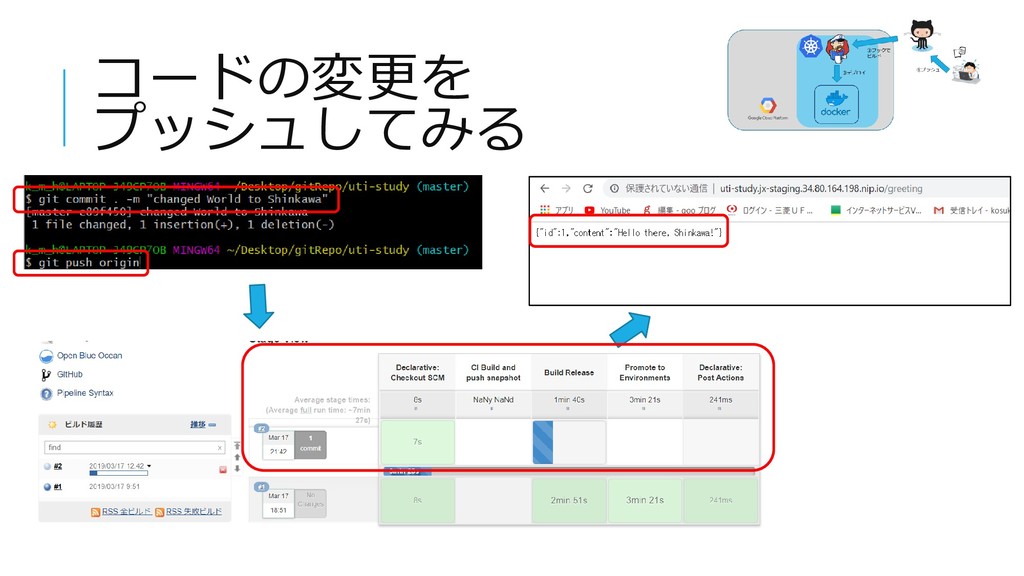Click the browser forward arrow
1024x576 pixels.
566,188
